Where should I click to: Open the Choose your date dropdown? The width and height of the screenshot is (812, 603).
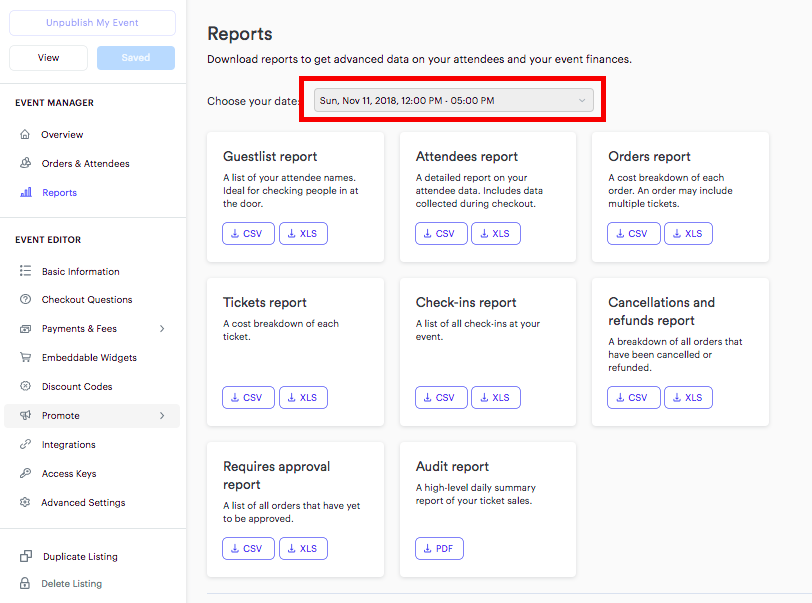click(453, 100)
